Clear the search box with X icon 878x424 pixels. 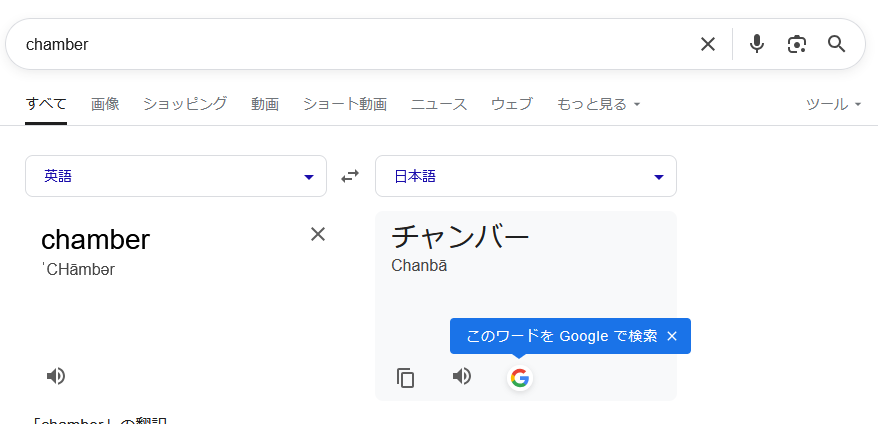click(708, 44)
